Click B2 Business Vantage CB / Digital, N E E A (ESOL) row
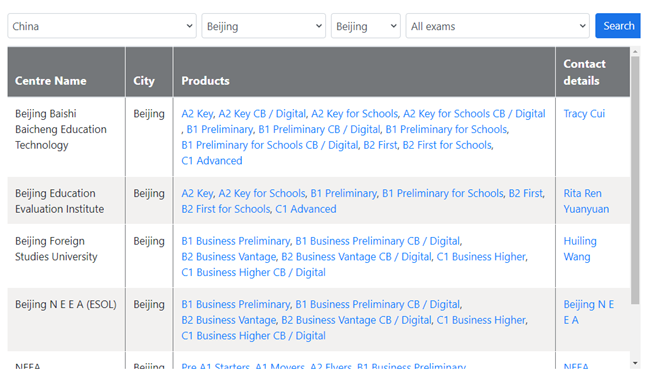This screenshot has width=650, height=387. pyautogui.click(x=356, y=320)
